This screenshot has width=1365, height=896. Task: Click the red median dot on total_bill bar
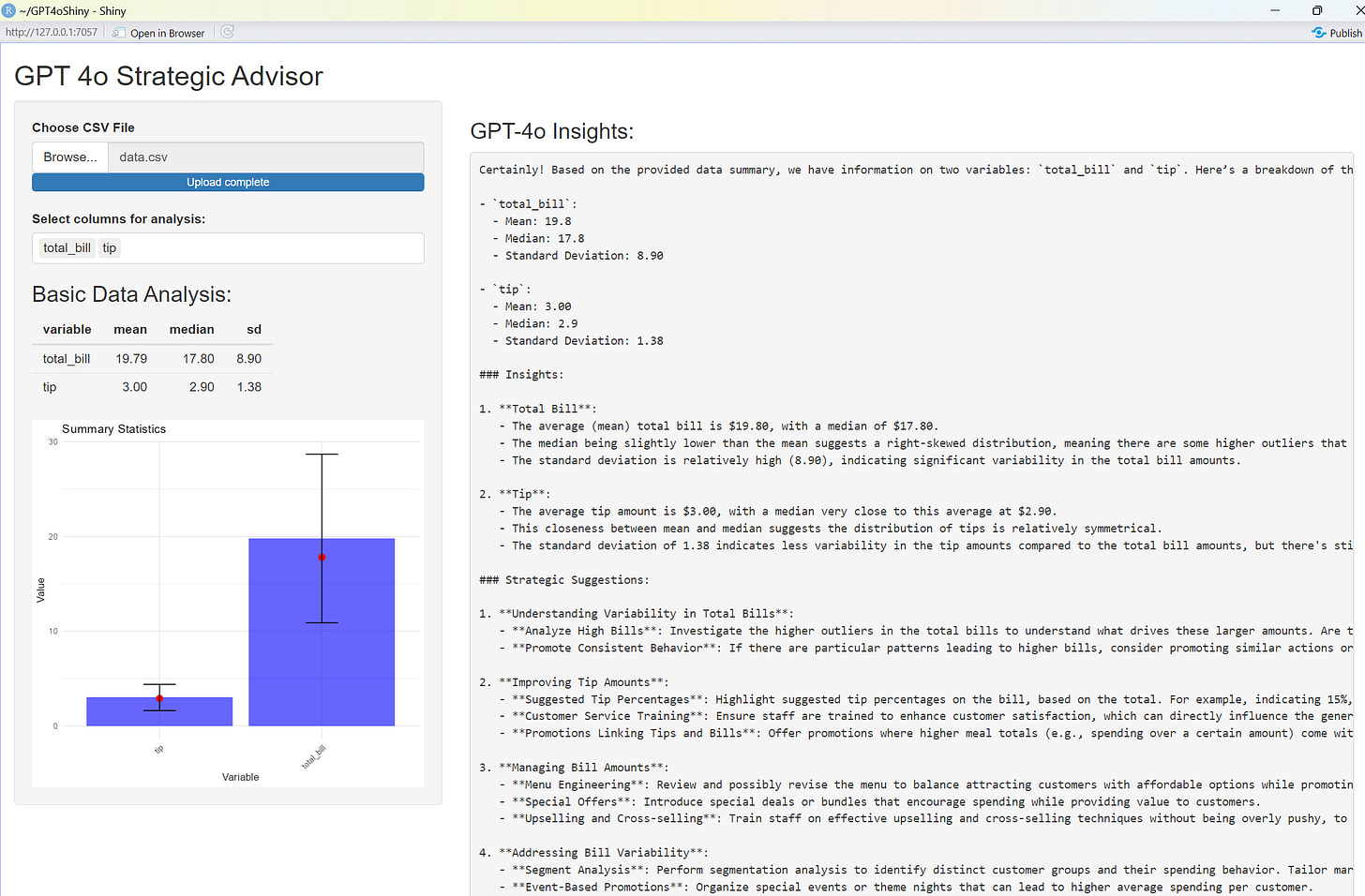[322, 558]
